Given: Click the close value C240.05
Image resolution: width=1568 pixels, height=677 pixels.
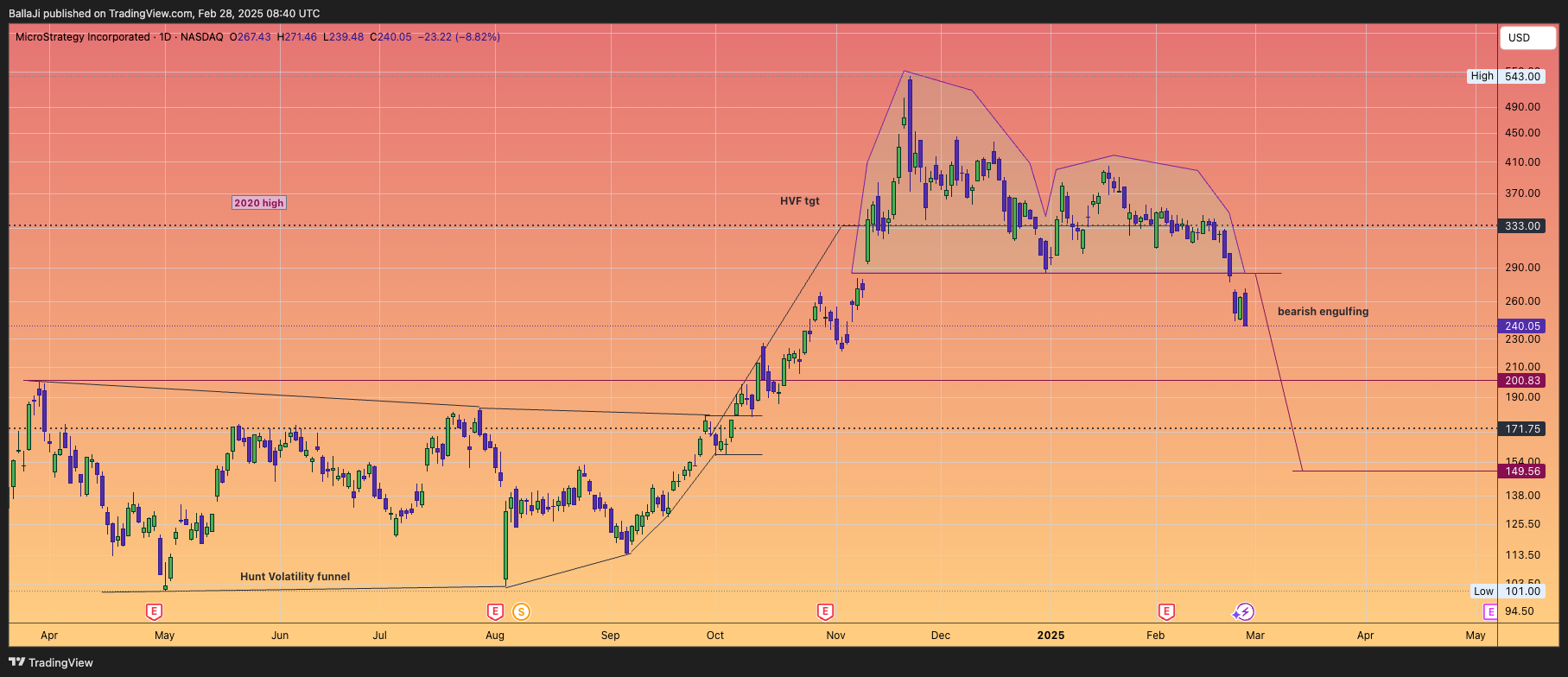Looking at the screenshot, I should (390, 37).
